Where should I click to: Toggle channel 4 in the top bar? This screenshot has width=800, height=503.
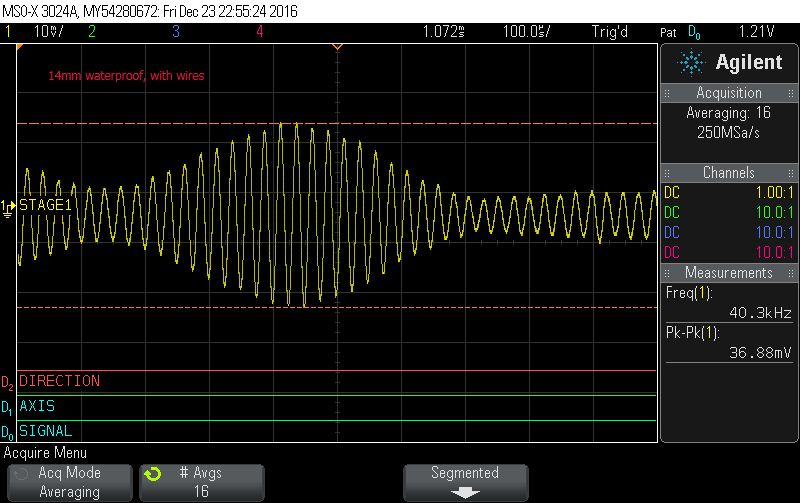tap(259, 32)
